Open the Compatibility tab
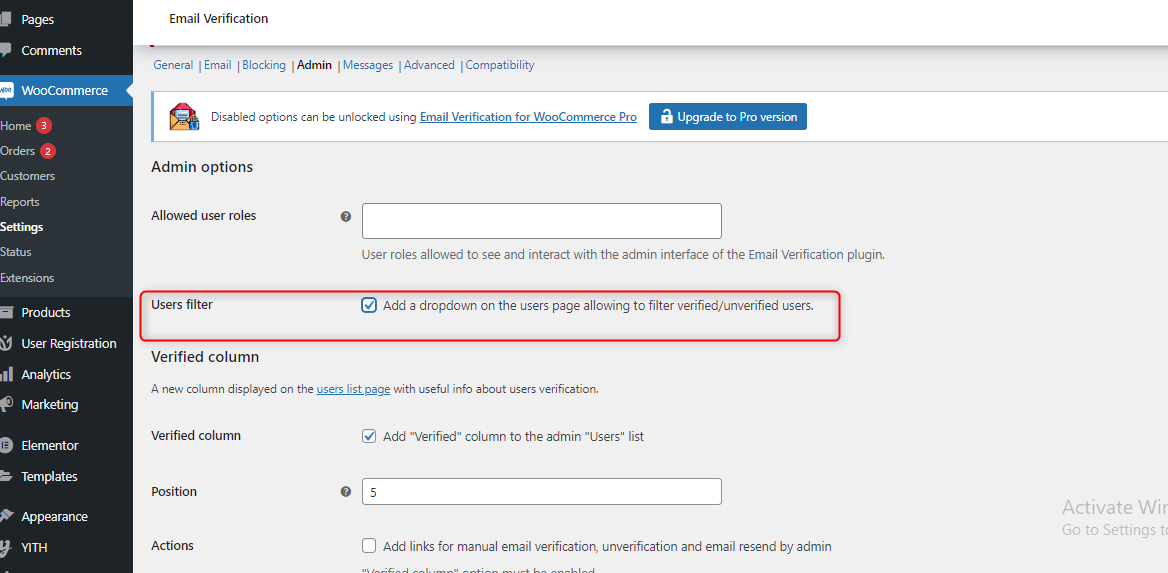The height and width of the screenshot is (573, 1168). pyautogui.click(x=500, y=66)
